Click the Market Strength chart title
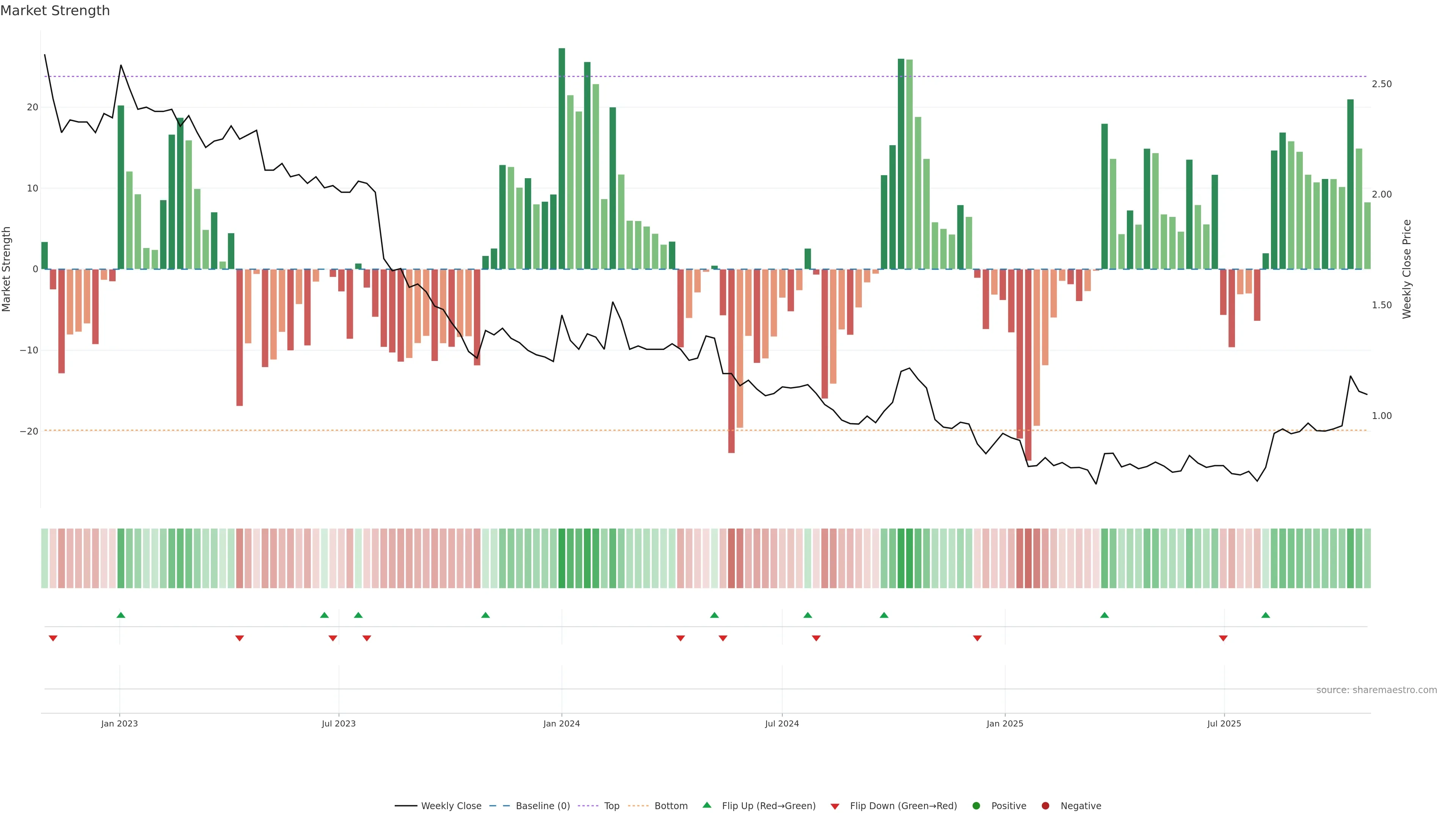Image resolution: width=1456 pixels, height=819 pixels. click(x=55, y=11)
